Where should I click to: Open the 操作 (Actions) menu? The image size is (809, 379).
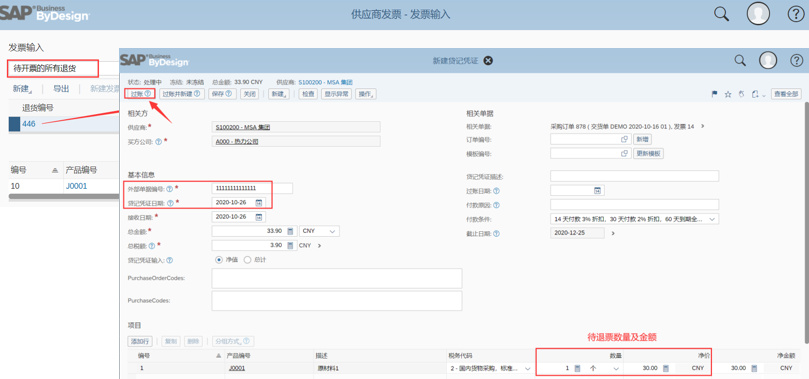pos(366,94)
